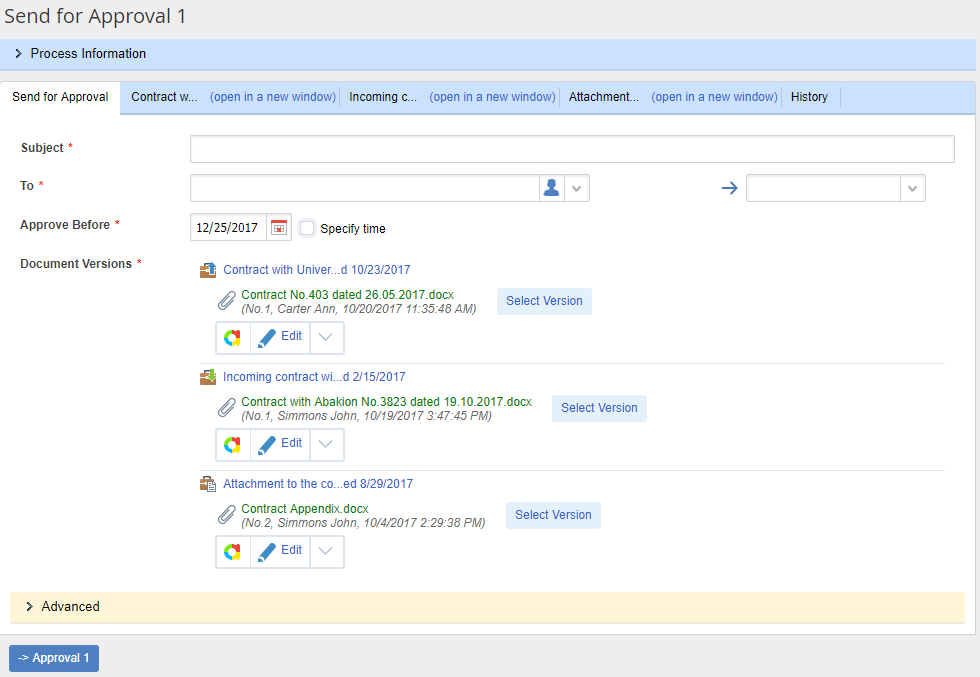Viewport: 980px width, 677px height.
Task: Click the recipient person icon in To field
Action: (x=551, y=188)
